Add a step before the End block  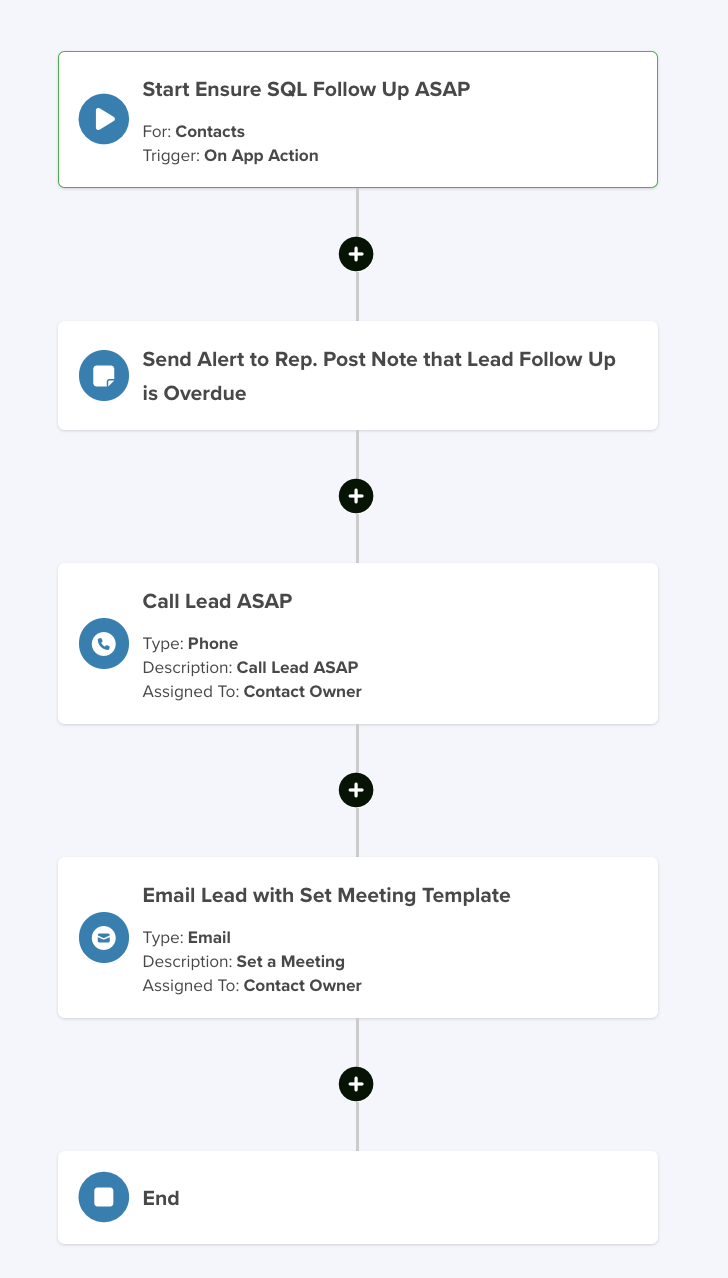coord(356,1084)
